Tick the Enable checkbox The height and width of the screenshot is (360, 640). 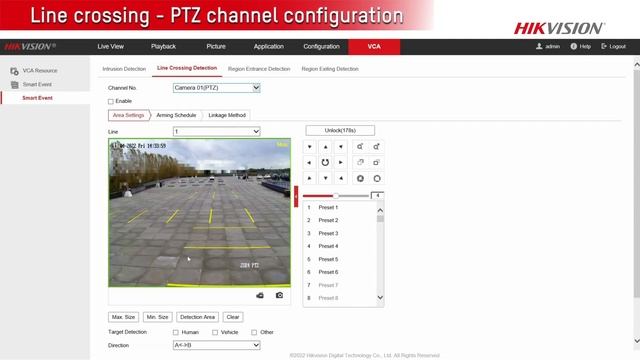tap(111, 101)
